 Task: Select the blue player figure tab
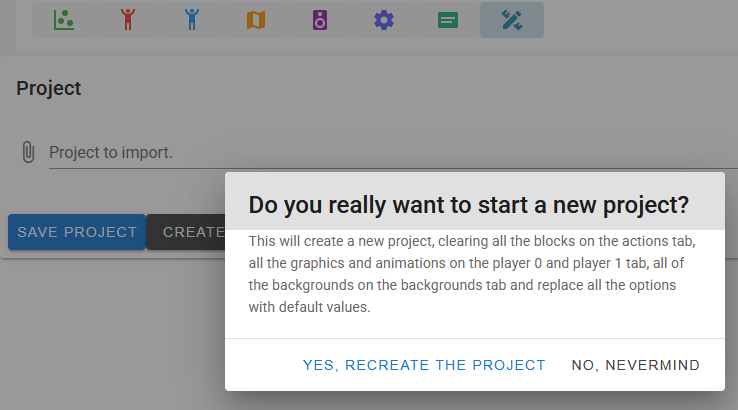pyautogui.click(x=192, y=19)
